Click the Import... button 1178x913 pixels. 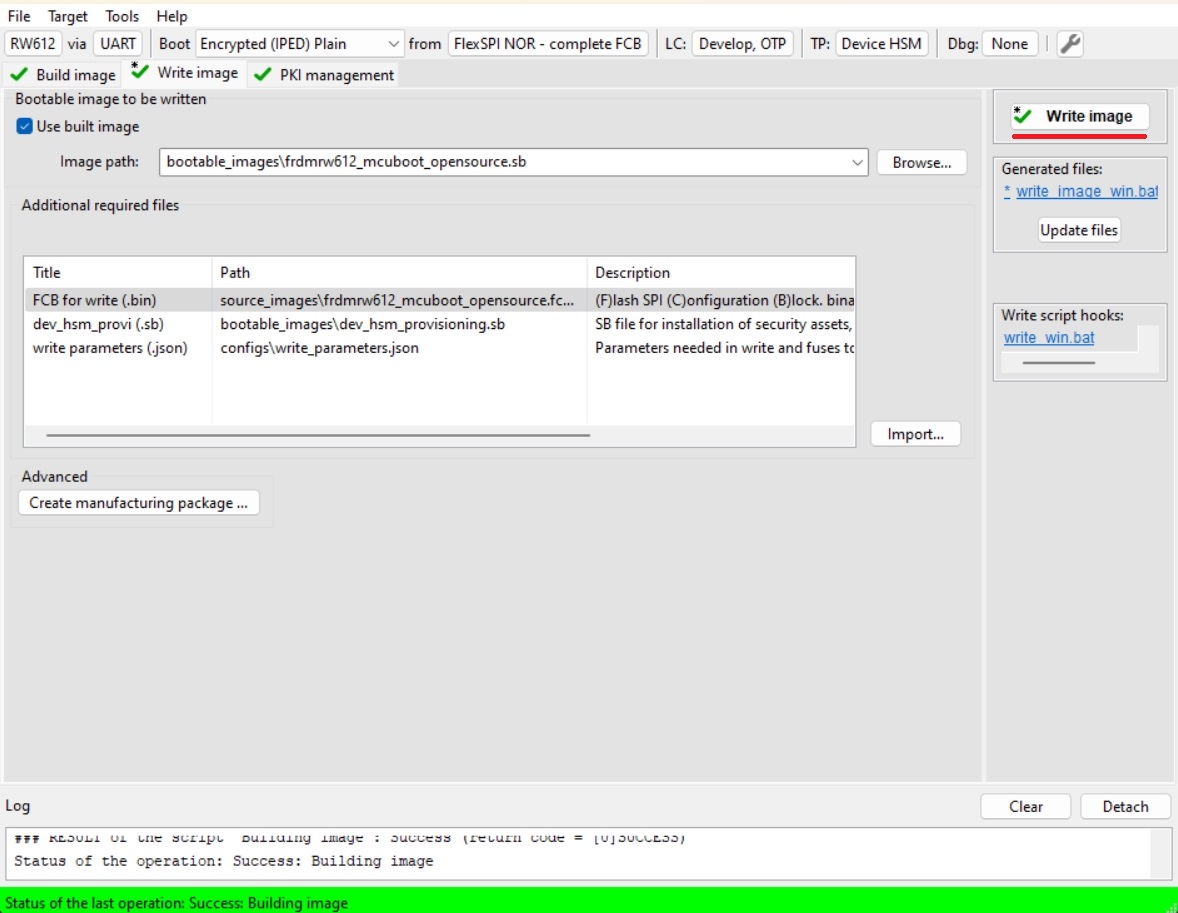pyautogui.click(x=915, y=434)
